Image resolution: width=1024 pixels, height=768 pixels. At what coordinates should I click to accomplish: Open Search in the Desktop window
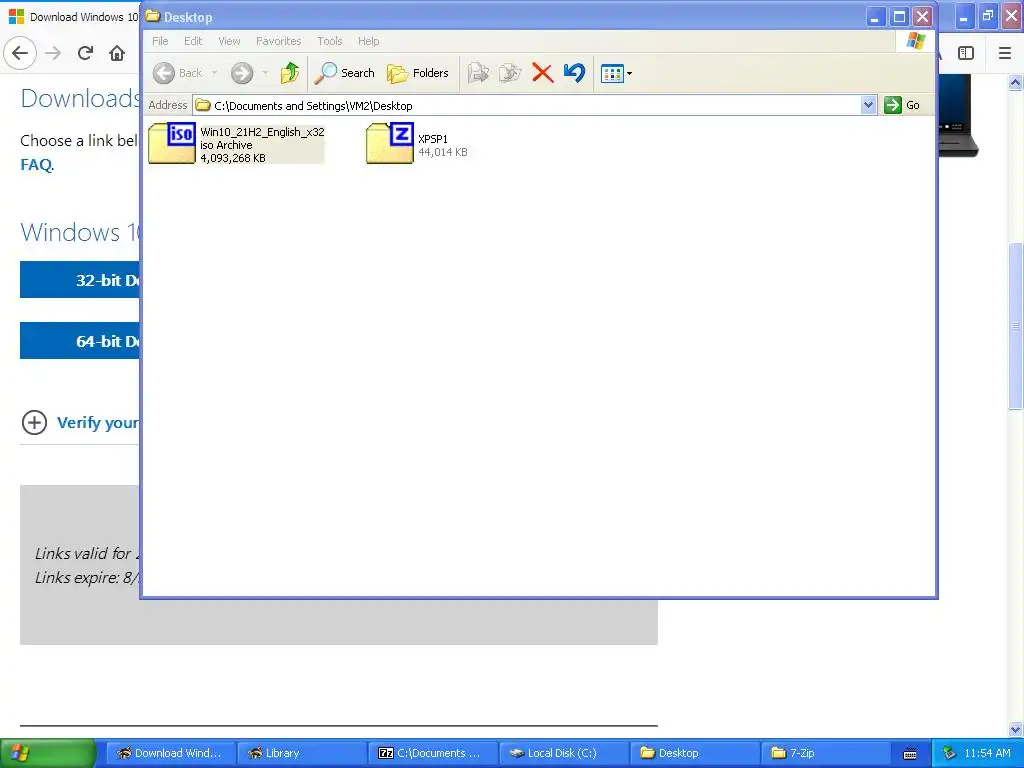click(x=344, y=73)
